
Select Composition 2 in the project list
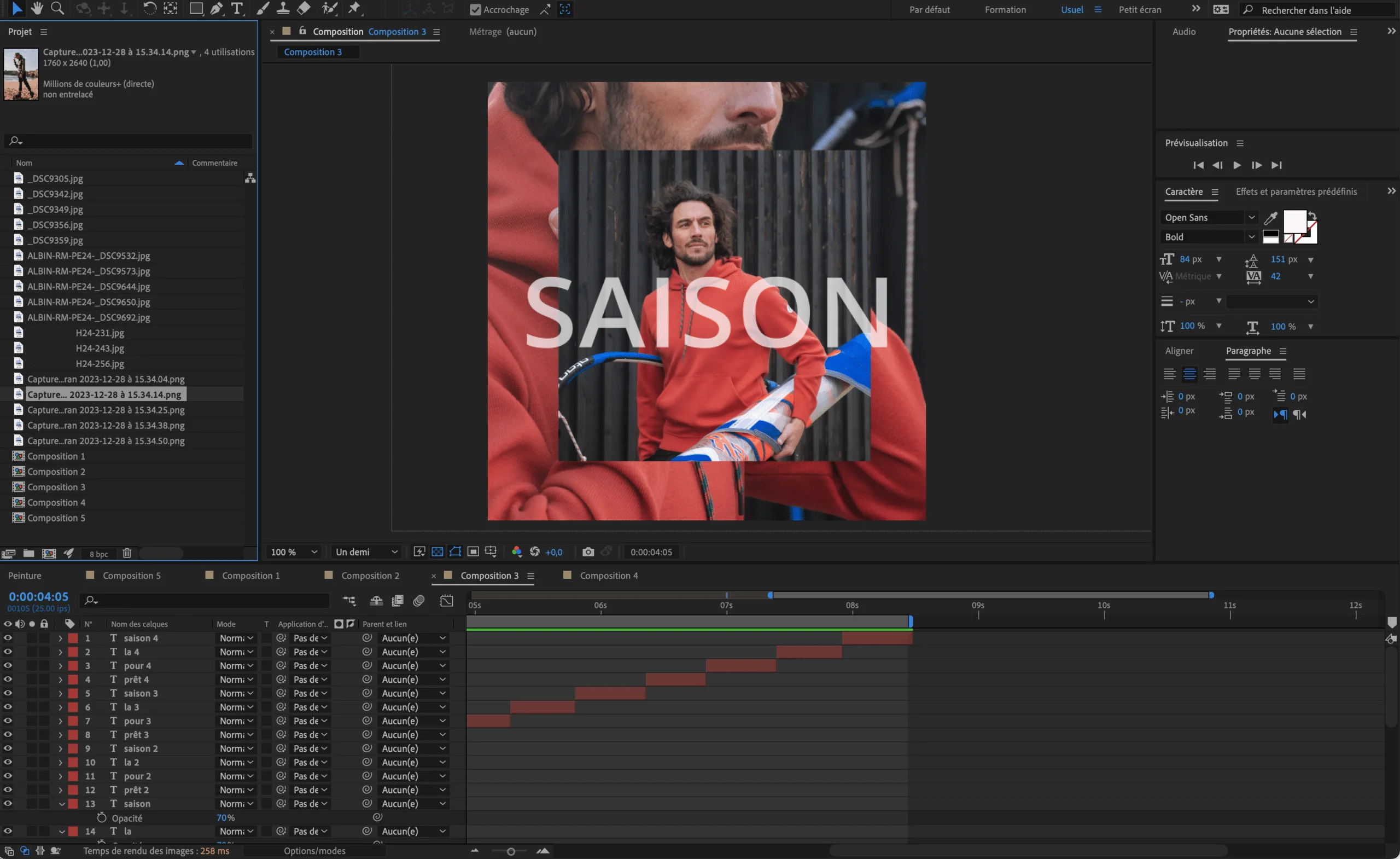pyautogui.click(x=56, y=471)
